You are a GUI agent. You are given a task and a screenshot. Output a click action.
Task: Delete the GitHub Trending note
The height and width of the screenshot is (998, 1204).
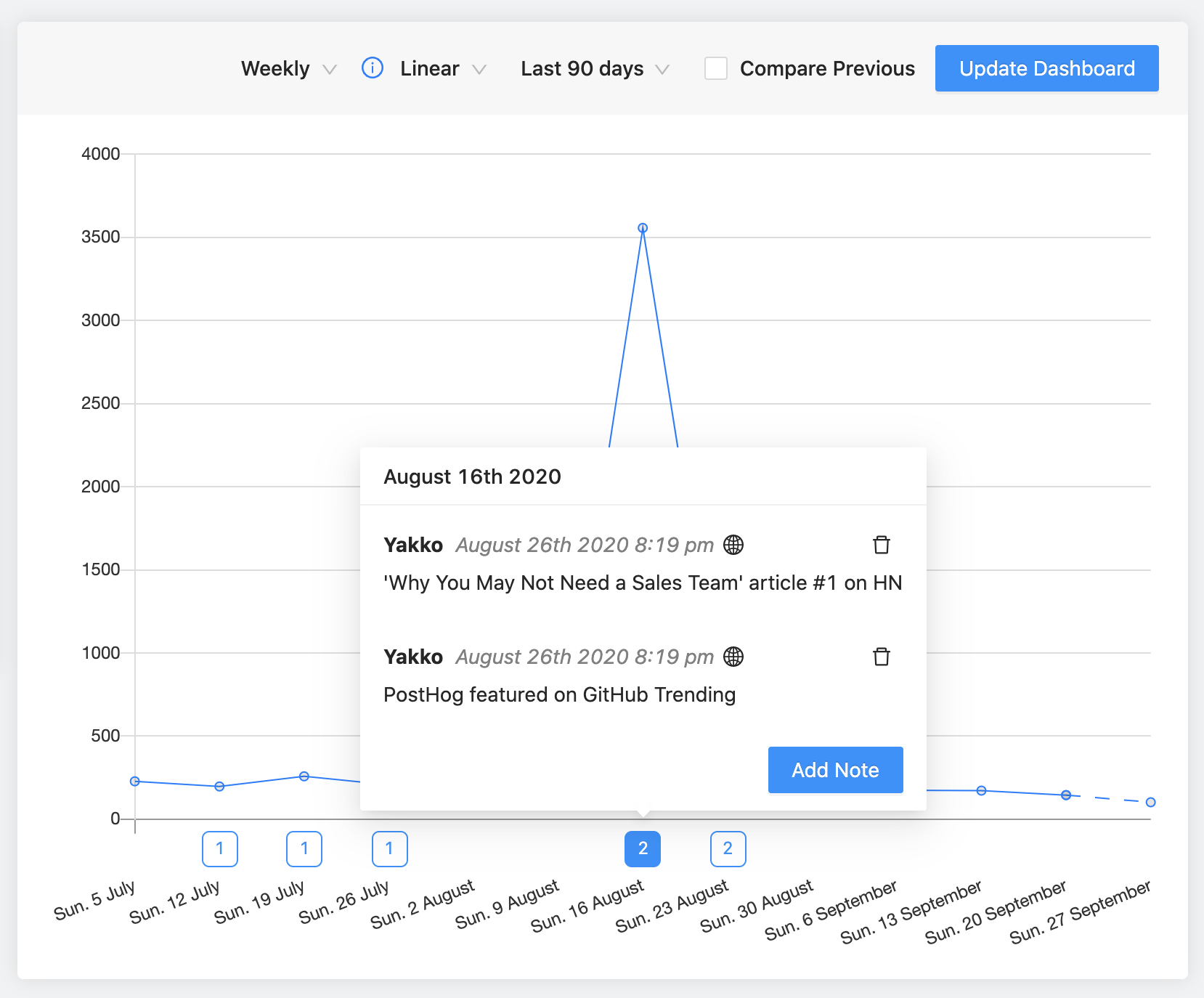point(882,657)
